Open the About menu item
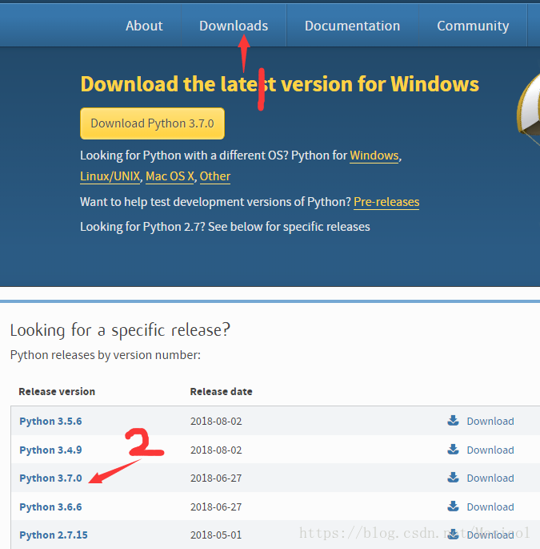540x549 pixels. tap(144, 26)
